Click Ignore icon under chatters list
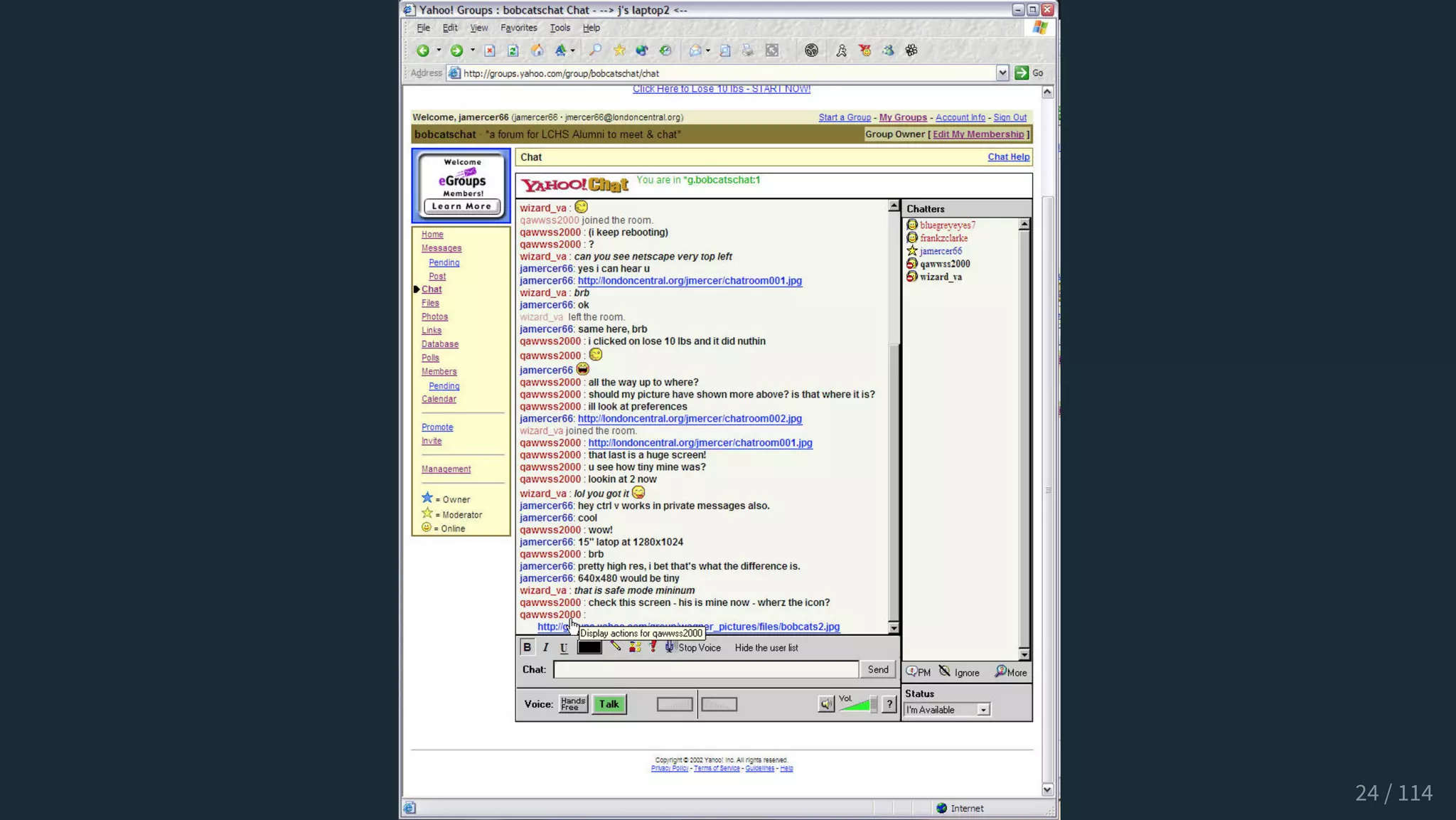The width and height of the screenshot is (1456, 820). [945, 671]
